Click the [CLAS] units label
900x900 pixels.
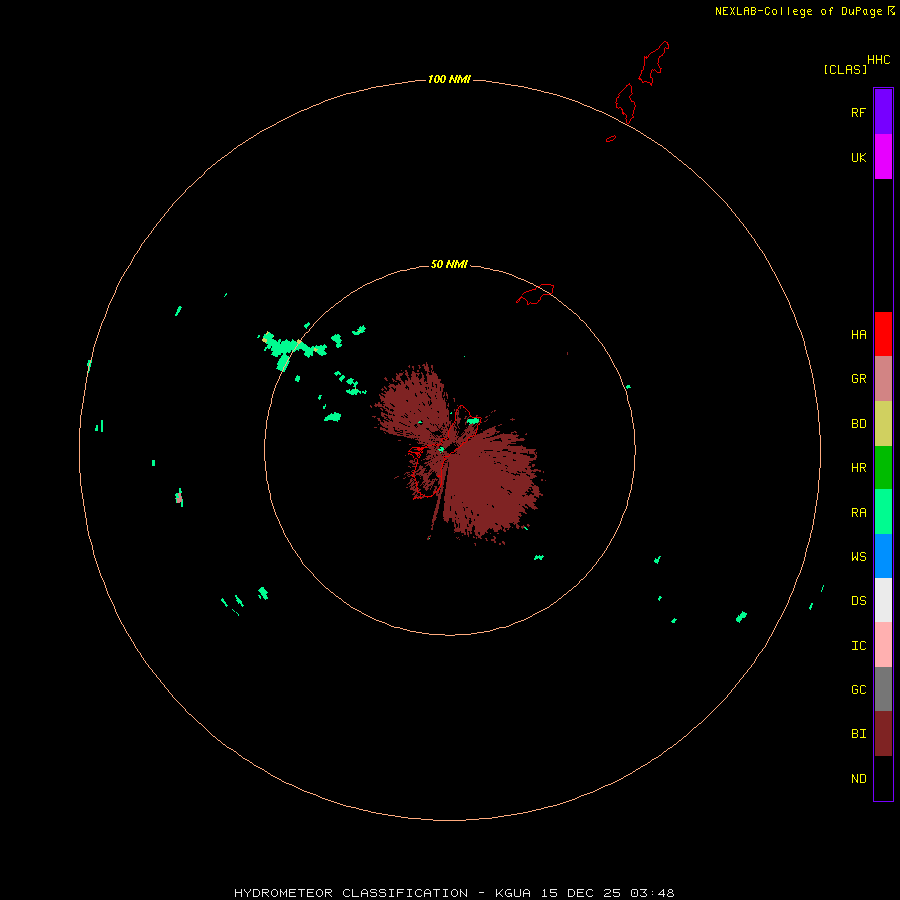845,69
